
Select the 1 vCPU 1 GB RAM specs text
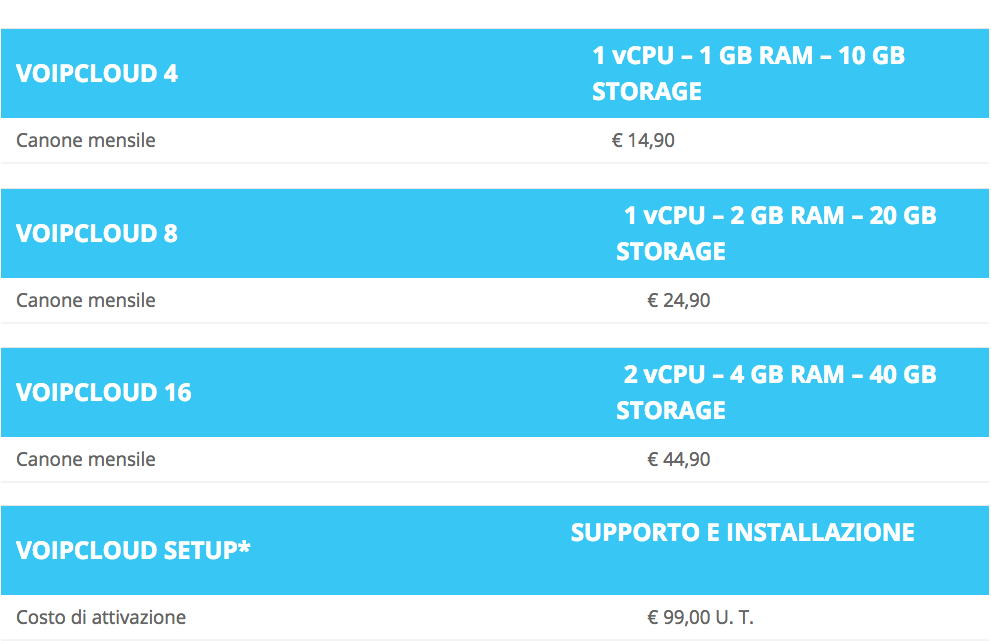pyautogui.click(x=748, y=56)
